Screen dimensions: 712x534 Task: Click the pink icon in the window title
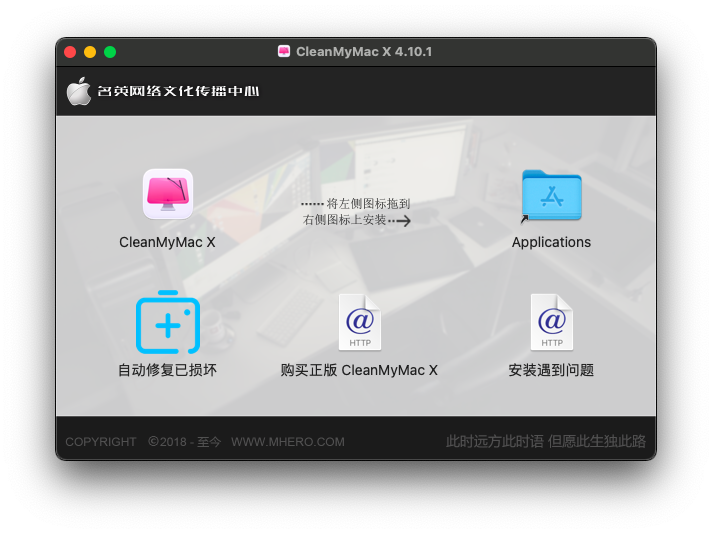click(284, 51)
